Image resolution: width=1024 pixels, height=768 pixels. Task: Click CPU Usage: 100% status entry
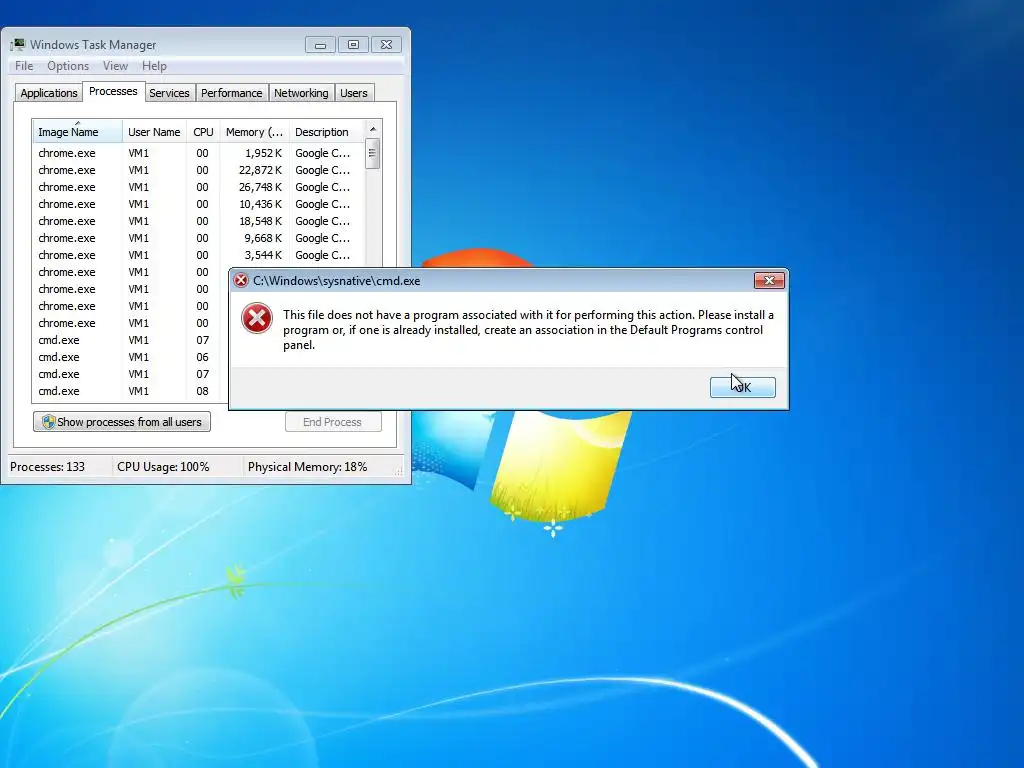coord(163,467)
